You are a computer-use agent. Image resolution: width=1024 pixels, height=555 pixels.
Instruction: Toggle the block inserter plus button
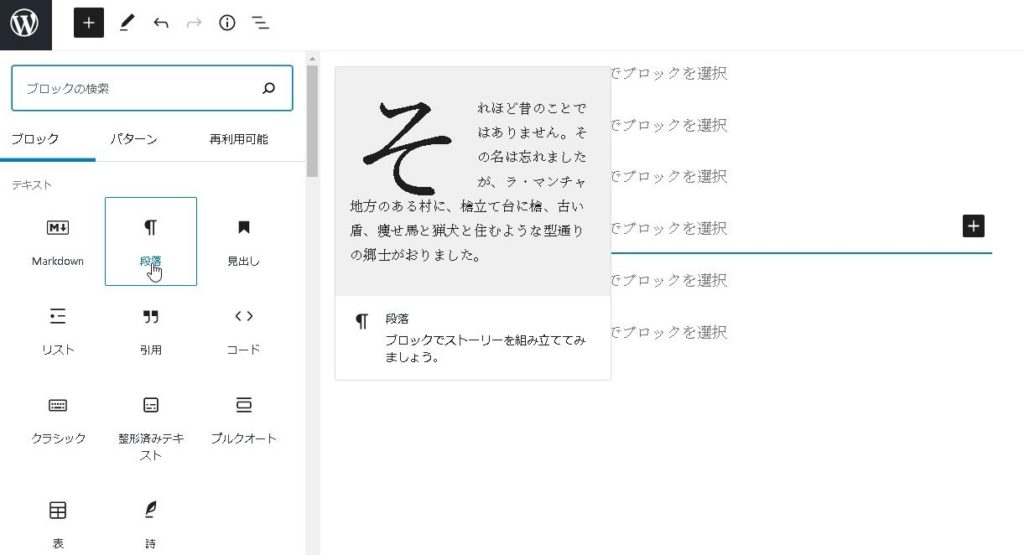click(89, 23)
